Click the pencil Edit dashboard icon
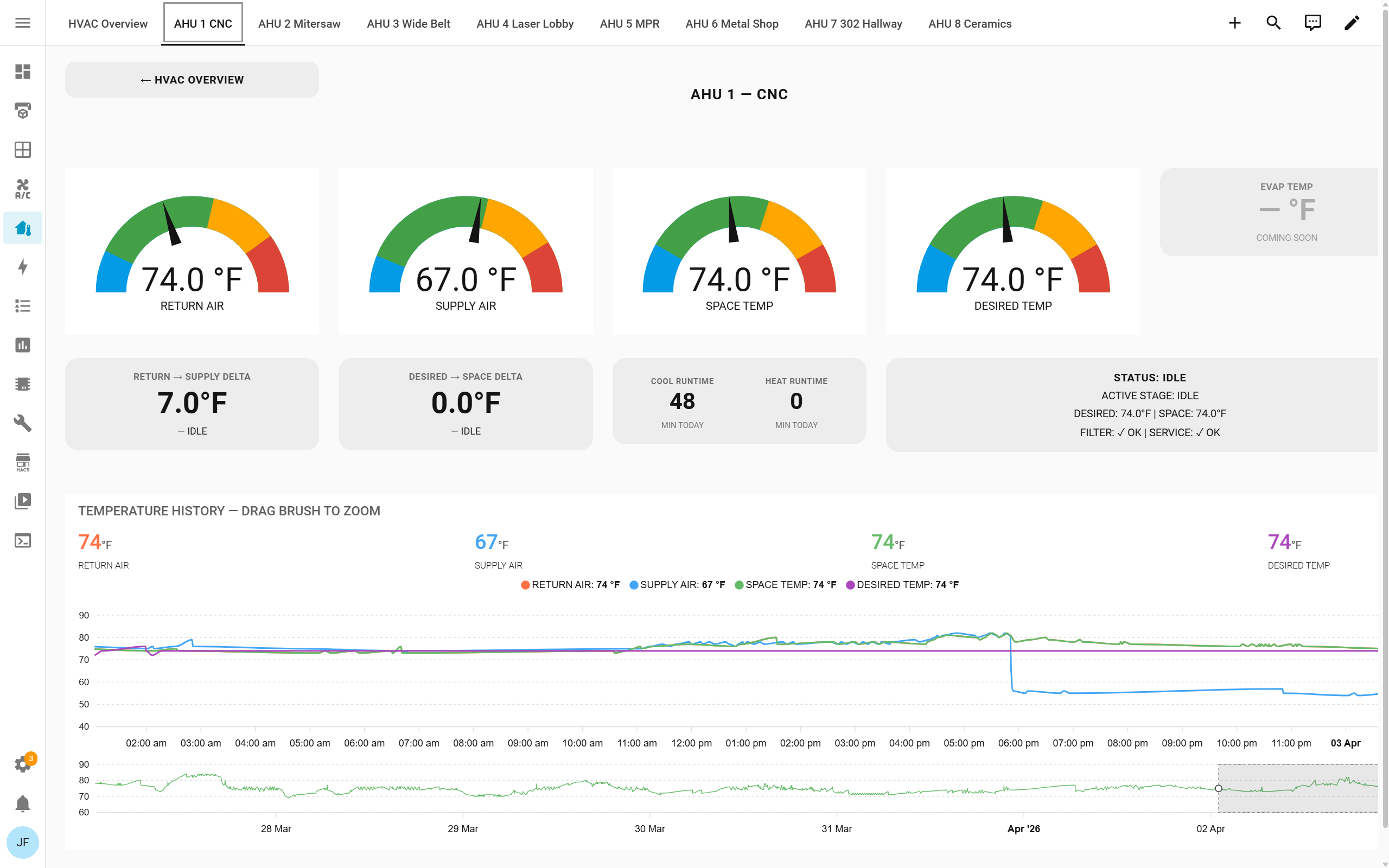 click(1351, 23)
